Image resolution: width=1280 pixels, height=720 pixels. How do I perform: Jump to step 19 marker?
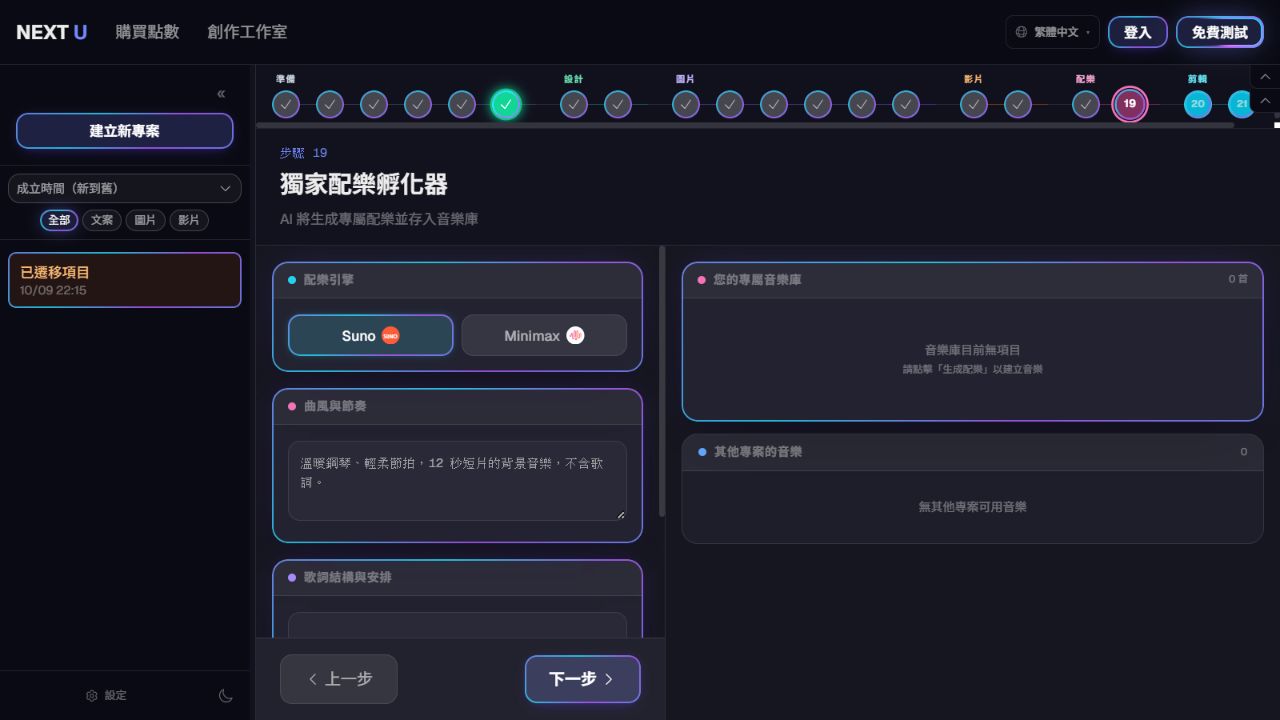click(1130, 104)
